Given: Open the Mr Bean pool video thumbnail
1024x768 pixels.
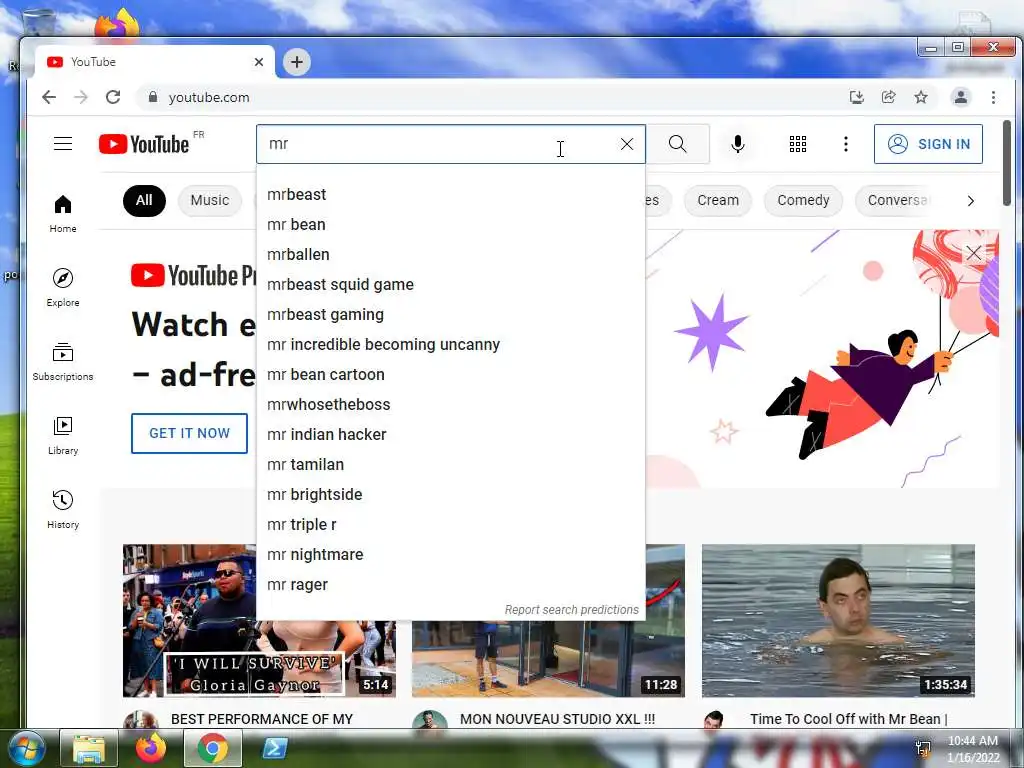Looking at the screenshot, I should coord(838,620).
